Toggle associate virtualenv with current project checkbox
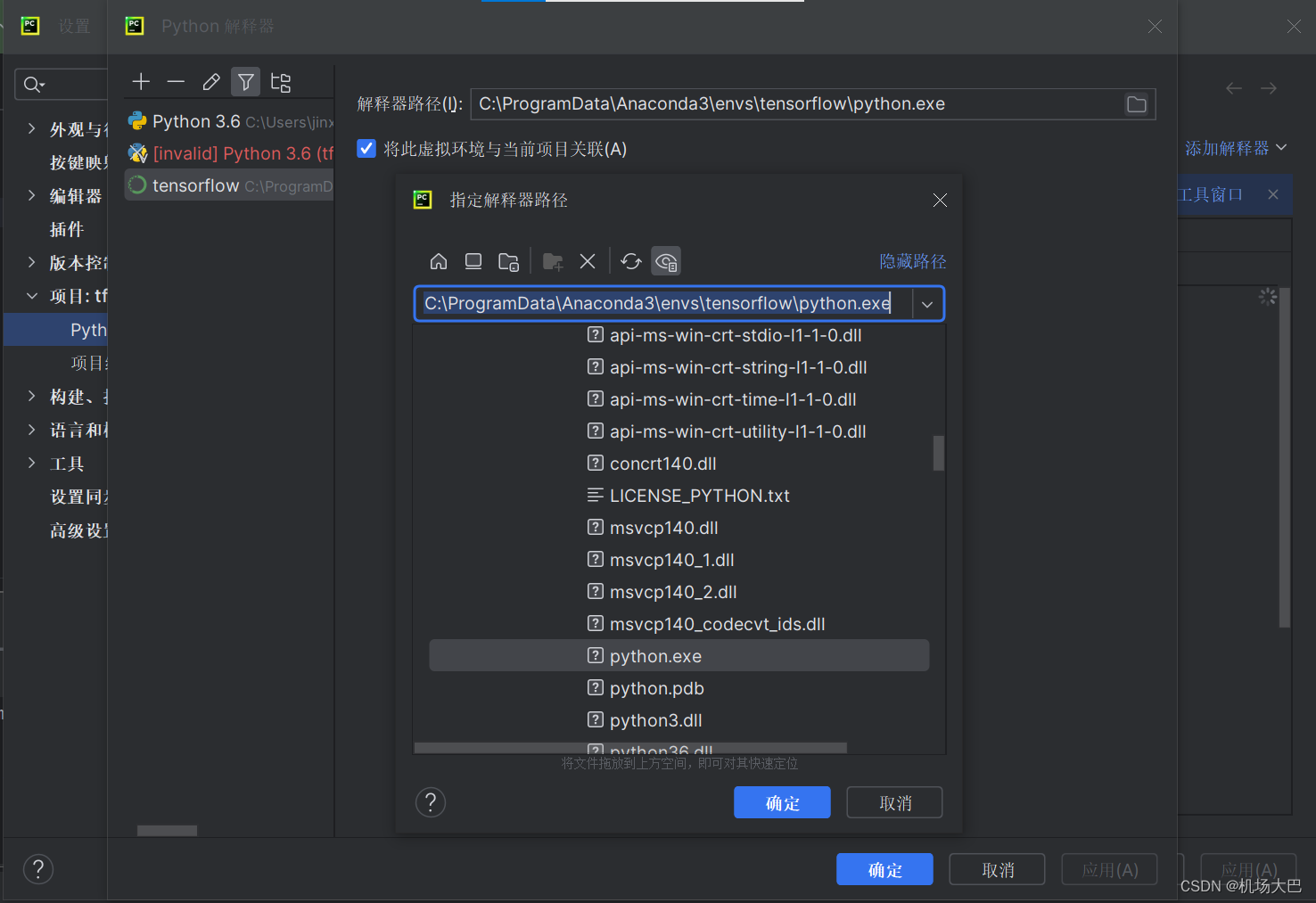1316x903 pixels. 366,148
